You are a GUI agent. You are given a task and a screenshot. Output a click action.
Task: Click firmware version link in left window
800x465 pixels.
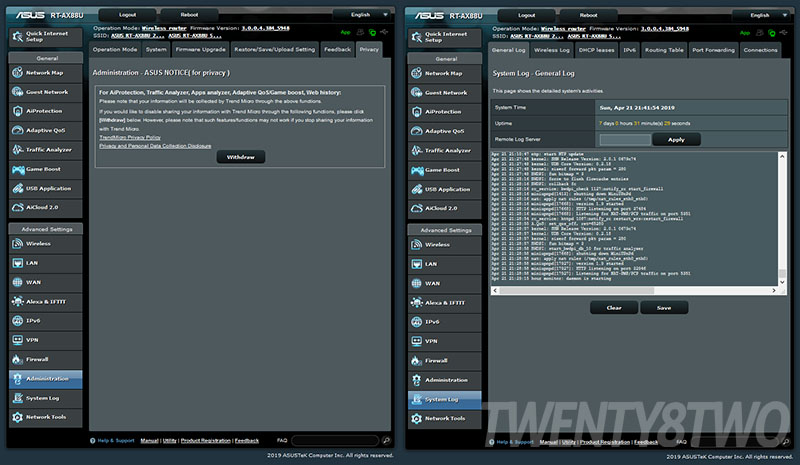pyautogui.click(x=265, y=28)
